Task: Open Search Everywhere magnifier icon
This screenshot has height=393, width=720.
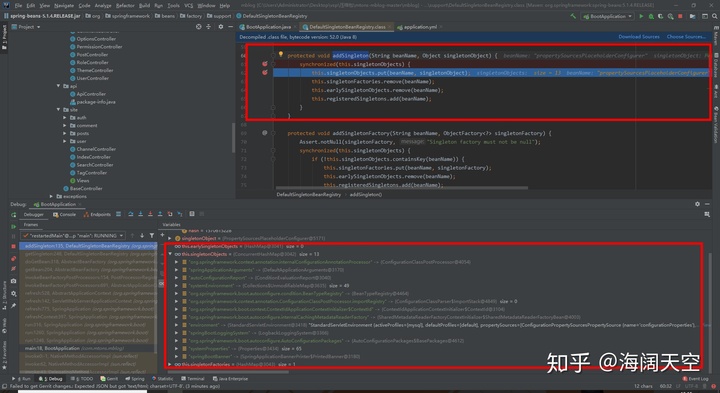Action: [x=714, y=16]
